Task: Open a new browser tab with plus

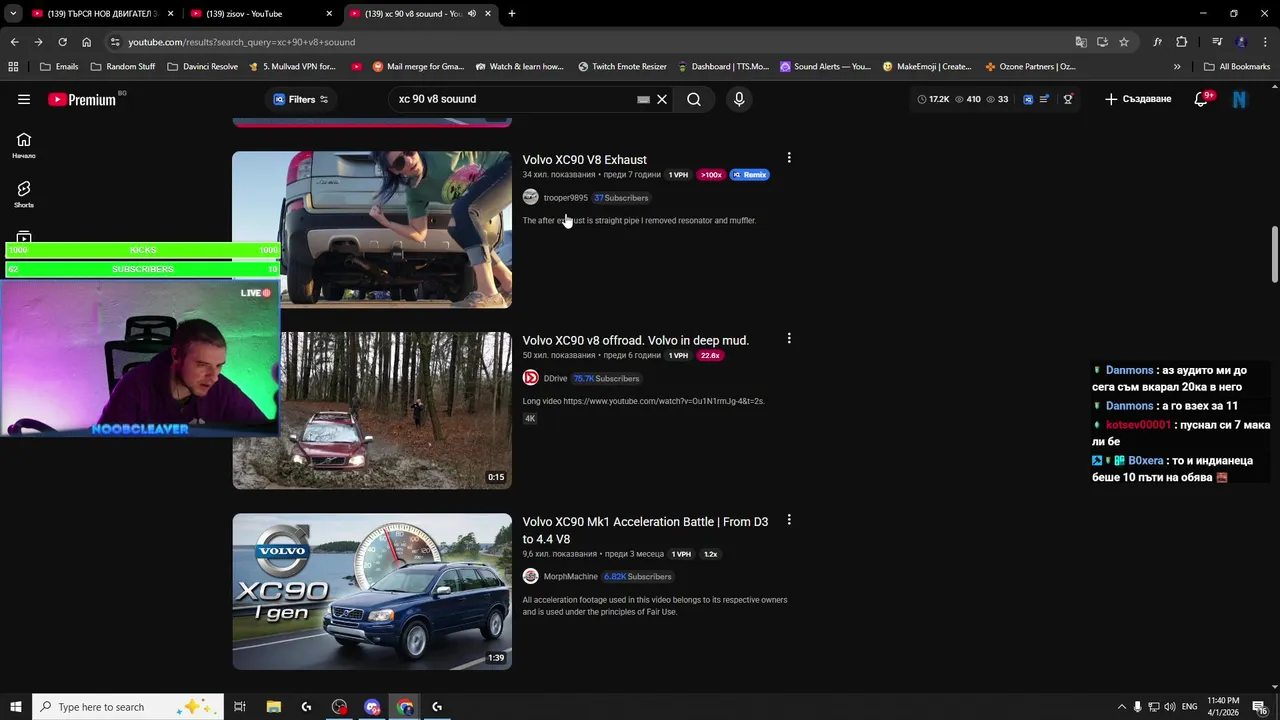Action: coord(512,14)
